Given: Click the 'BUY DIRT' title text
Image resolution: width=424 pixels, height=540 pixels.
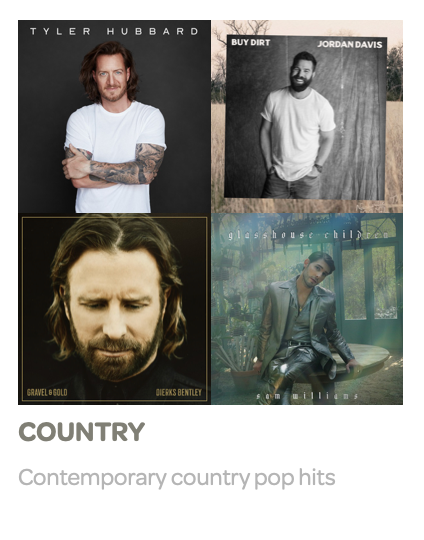Looking at the screenshot, I should point(250,42).
